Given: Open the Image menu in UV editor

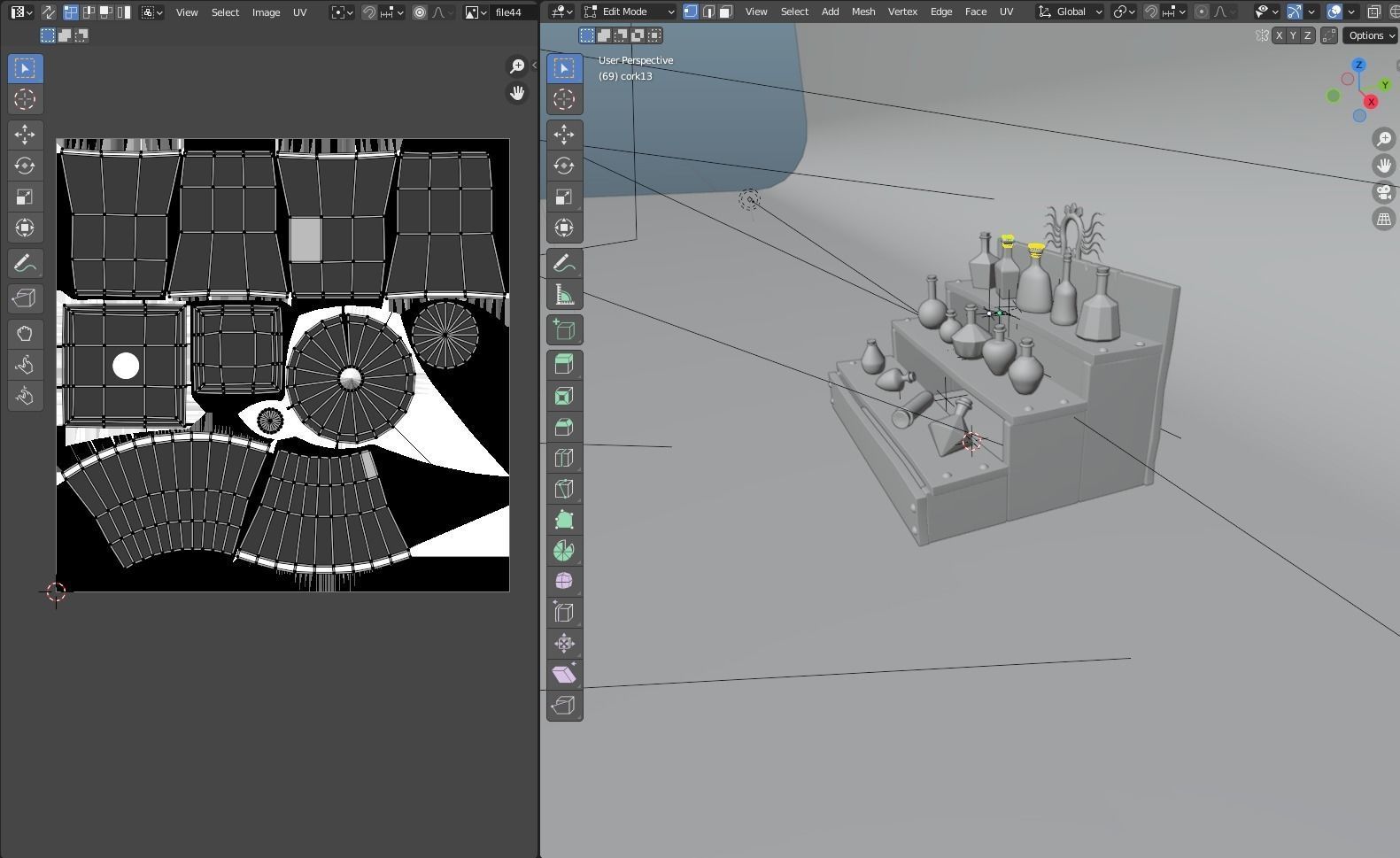Looking at the screenshot, I should coord(266,12).
